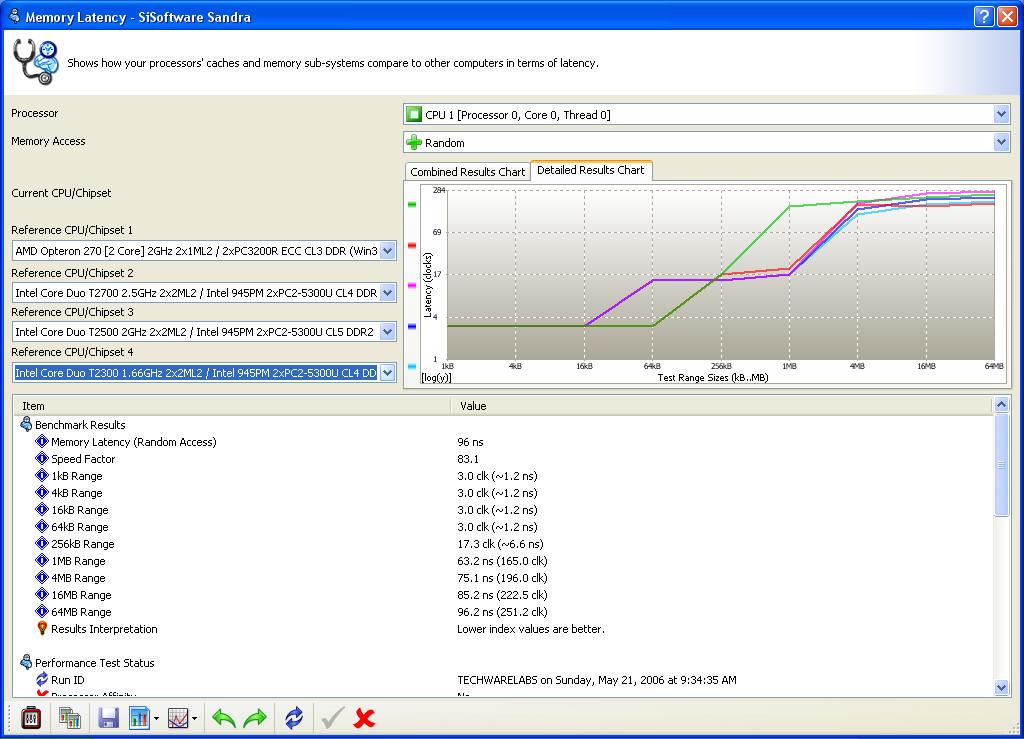The width and height of the screenshot is (1024, 739).
Task: Click the red chart legend swatch
Action: point(411,245)
